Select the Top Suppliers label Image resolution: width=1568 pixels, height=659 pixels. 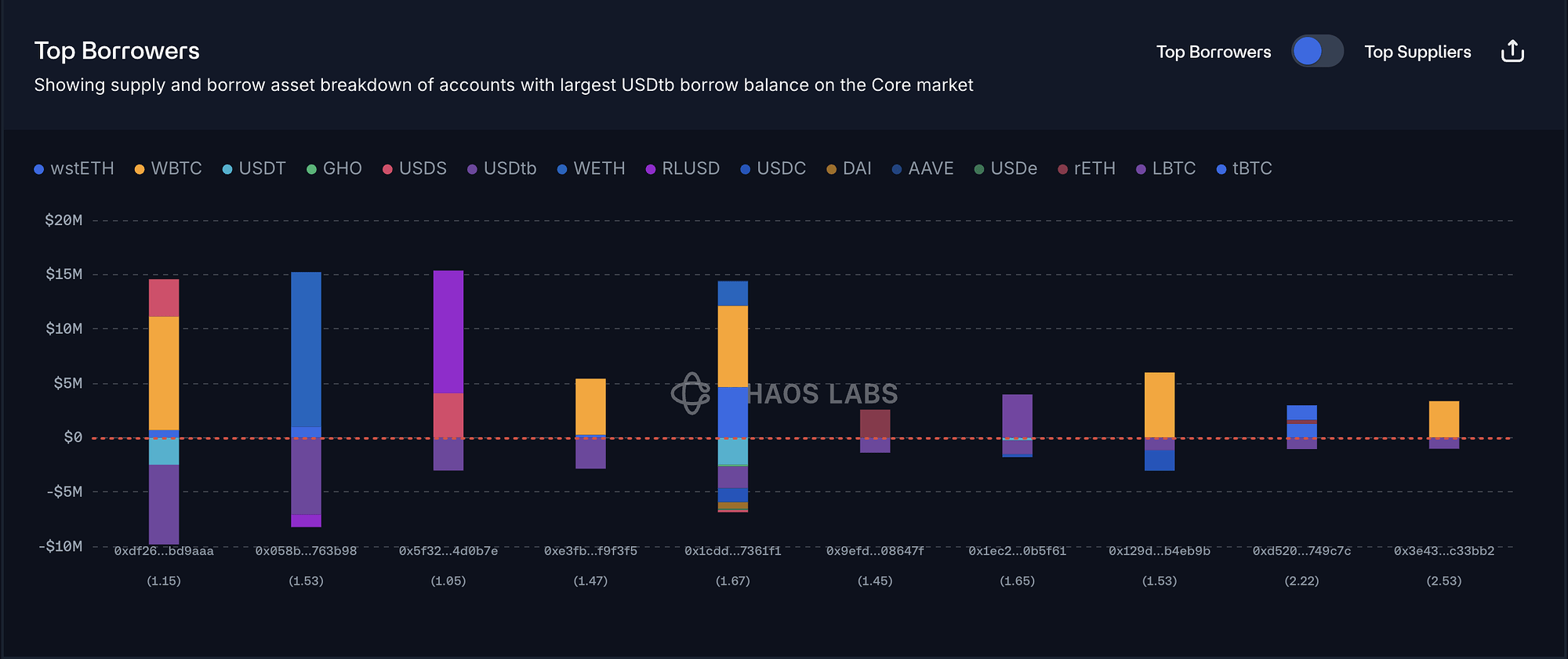coord(1417,52)
